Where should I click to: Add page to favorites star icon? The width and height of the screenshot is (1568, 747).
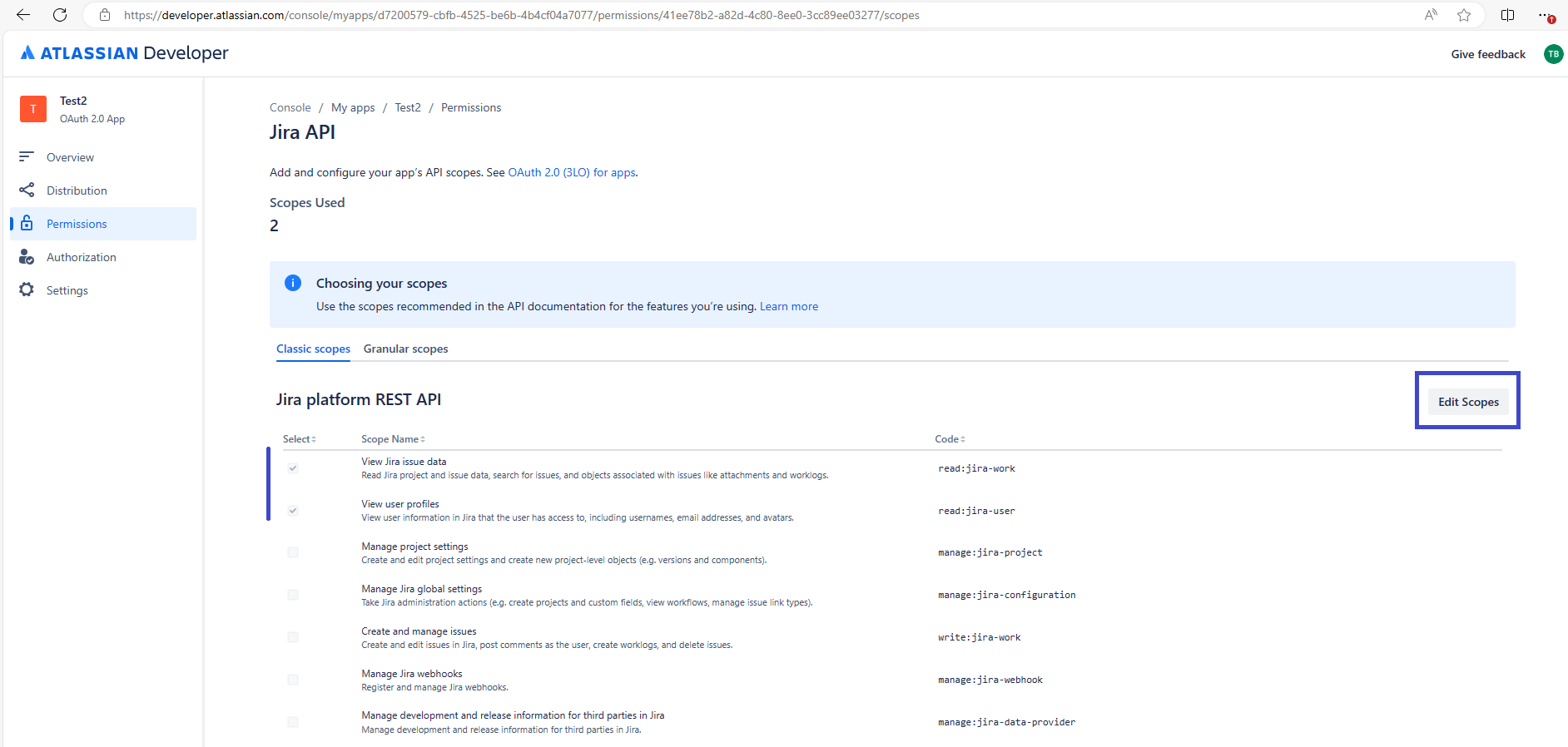point(1464,15)
